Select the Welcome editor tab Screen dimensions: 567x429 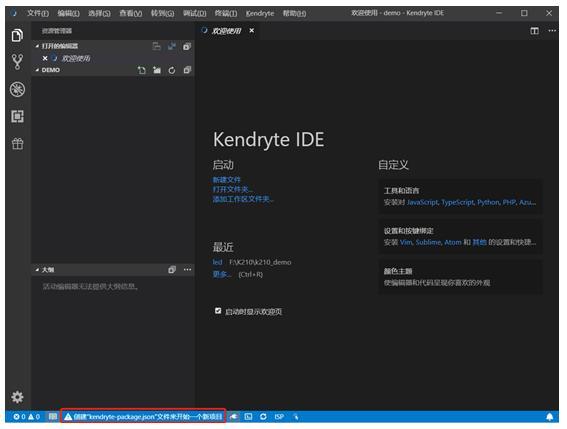click(x=228, y=31)
